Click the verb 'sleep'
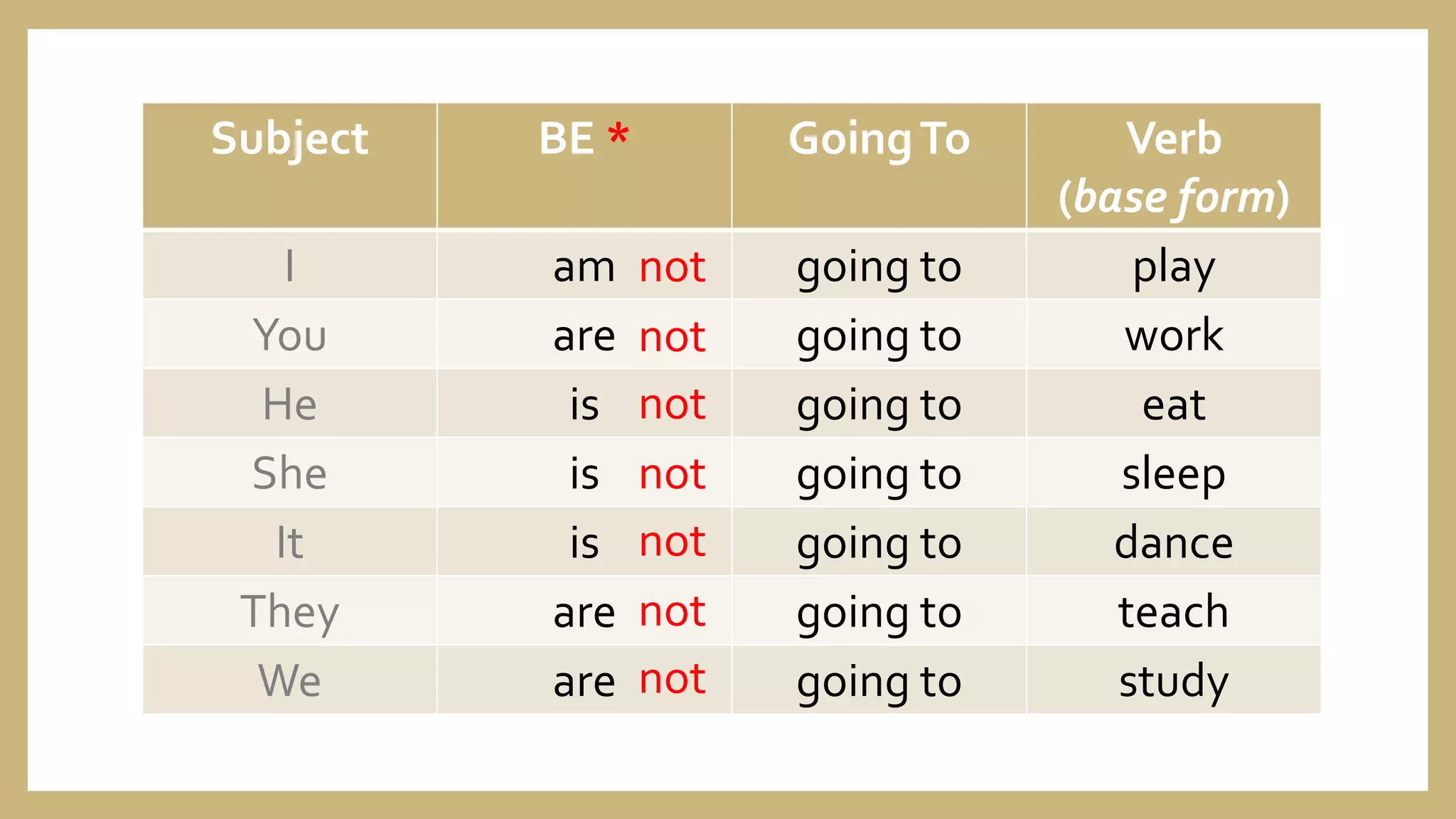The width and height of the screenshot is (1456, 819). click(x=1174, y=475)
